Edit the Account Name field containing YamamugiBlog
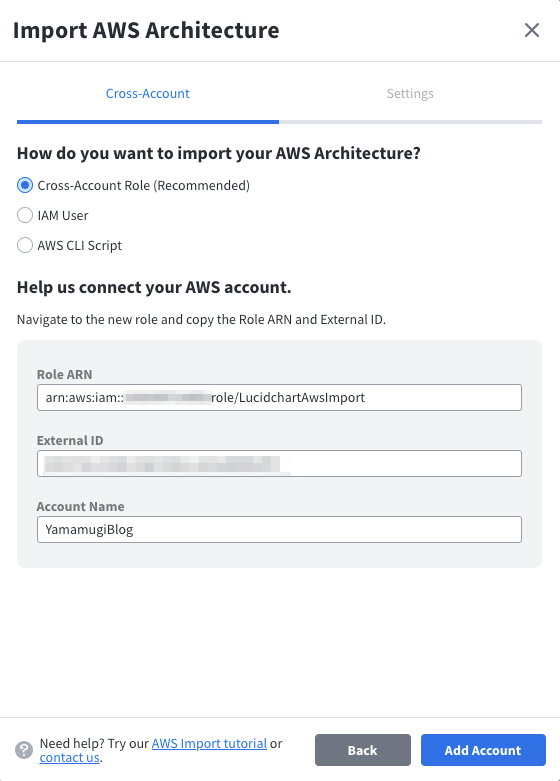560x781 pixels. point(279,529)
